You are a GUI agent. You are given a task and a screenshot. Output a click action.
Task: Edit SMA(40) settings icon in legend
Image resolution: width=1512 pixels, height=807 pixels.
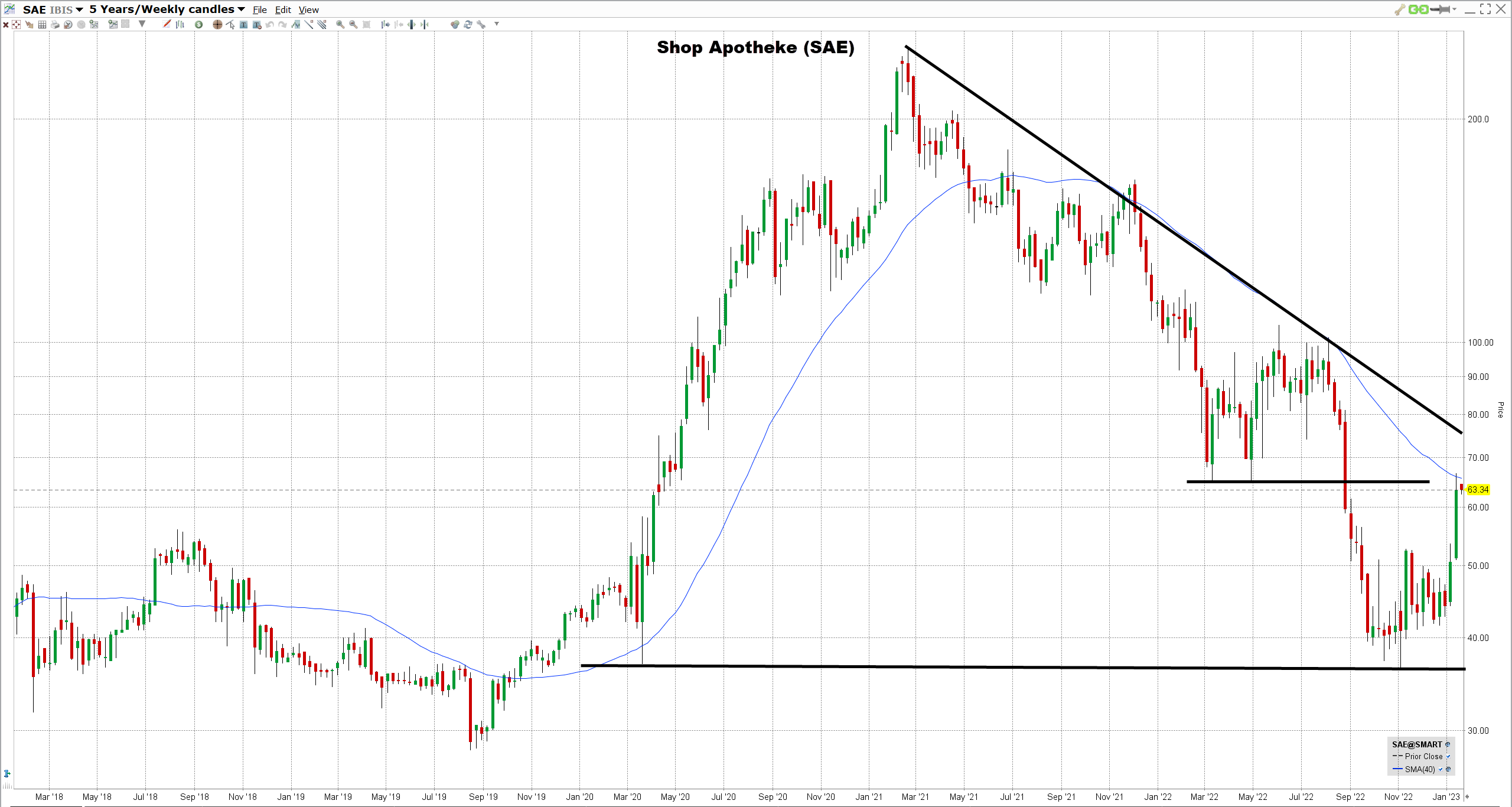(1448, 769)
